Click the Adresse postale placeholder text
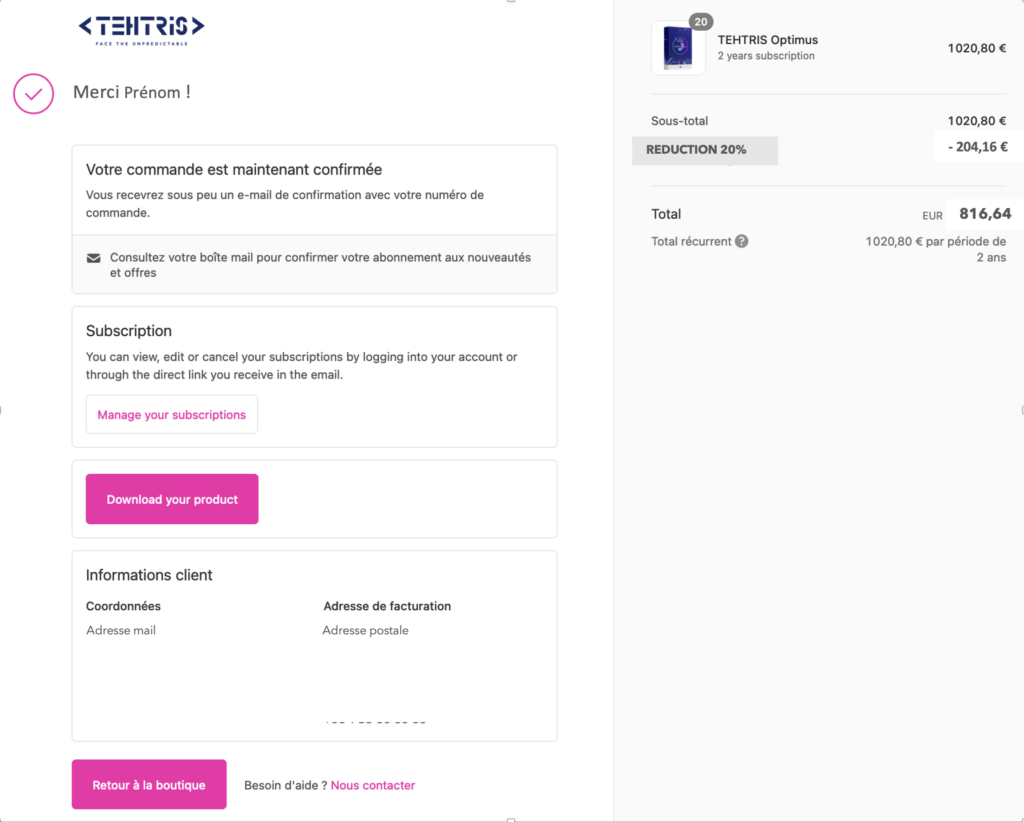1024x822 pixels. [365, 630]
